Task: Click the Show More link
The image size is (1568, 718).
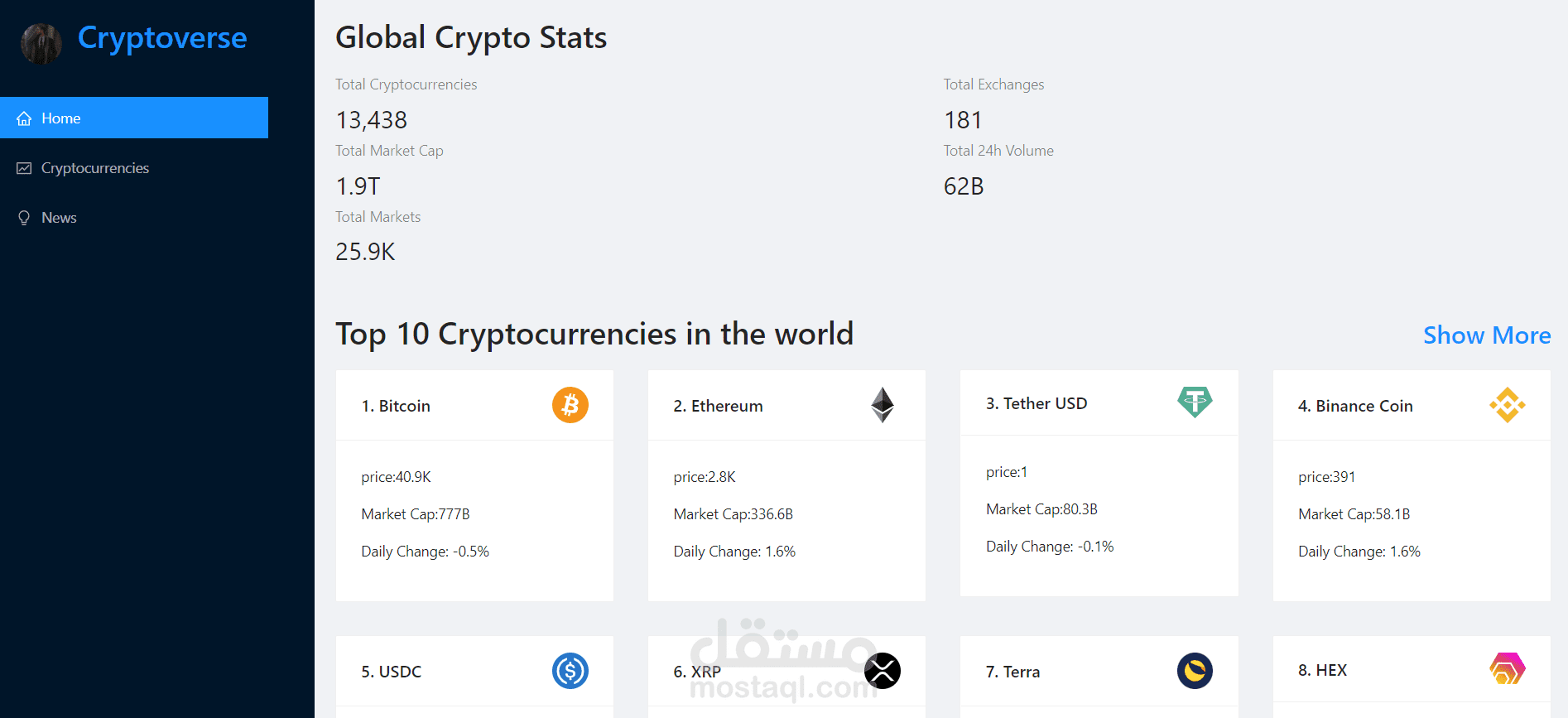Action: click(1486, 335)
